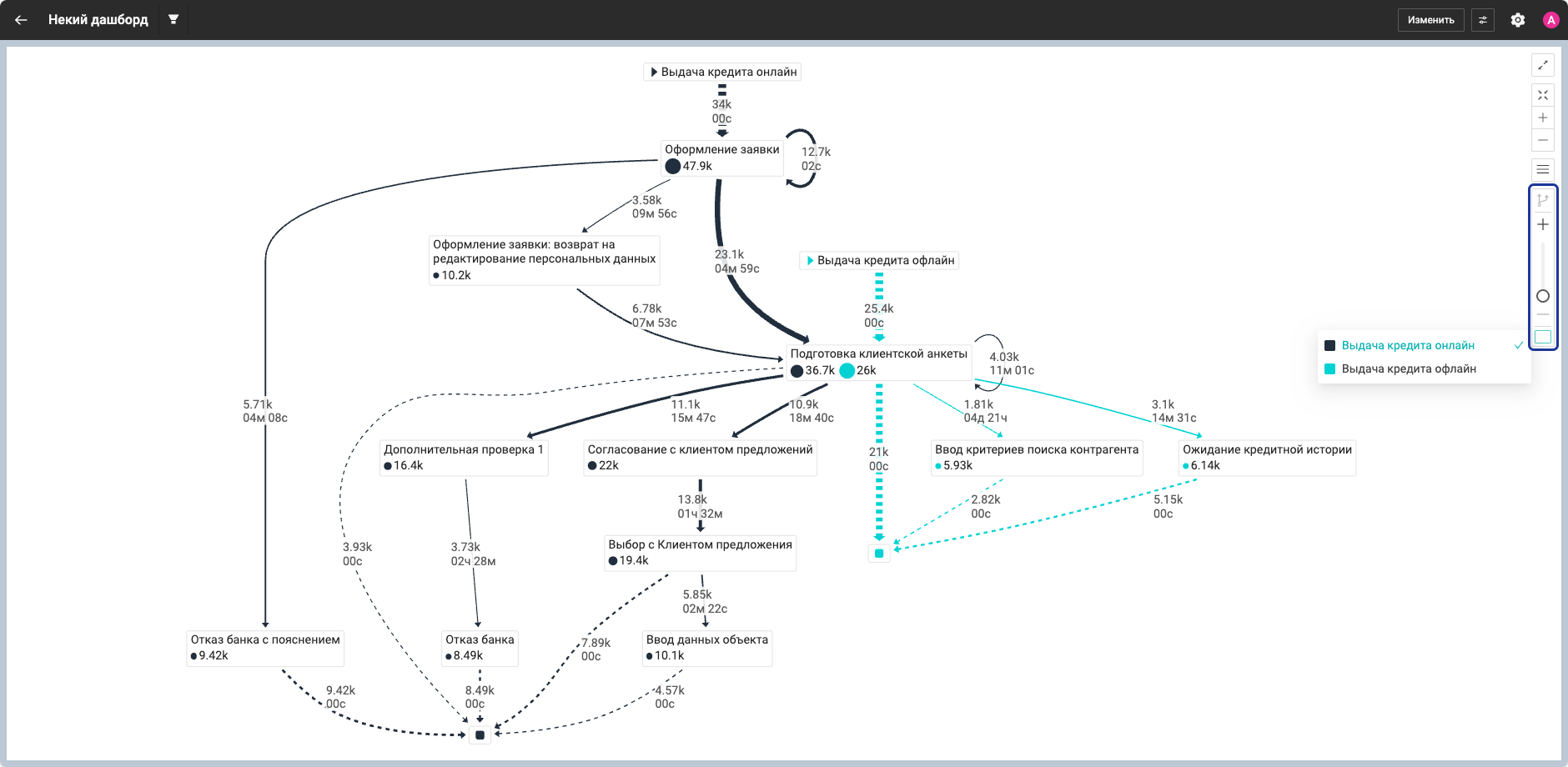Open the sliders settings icon beside Изменить
The image size is (1568, 767).
click(1483, 20)
